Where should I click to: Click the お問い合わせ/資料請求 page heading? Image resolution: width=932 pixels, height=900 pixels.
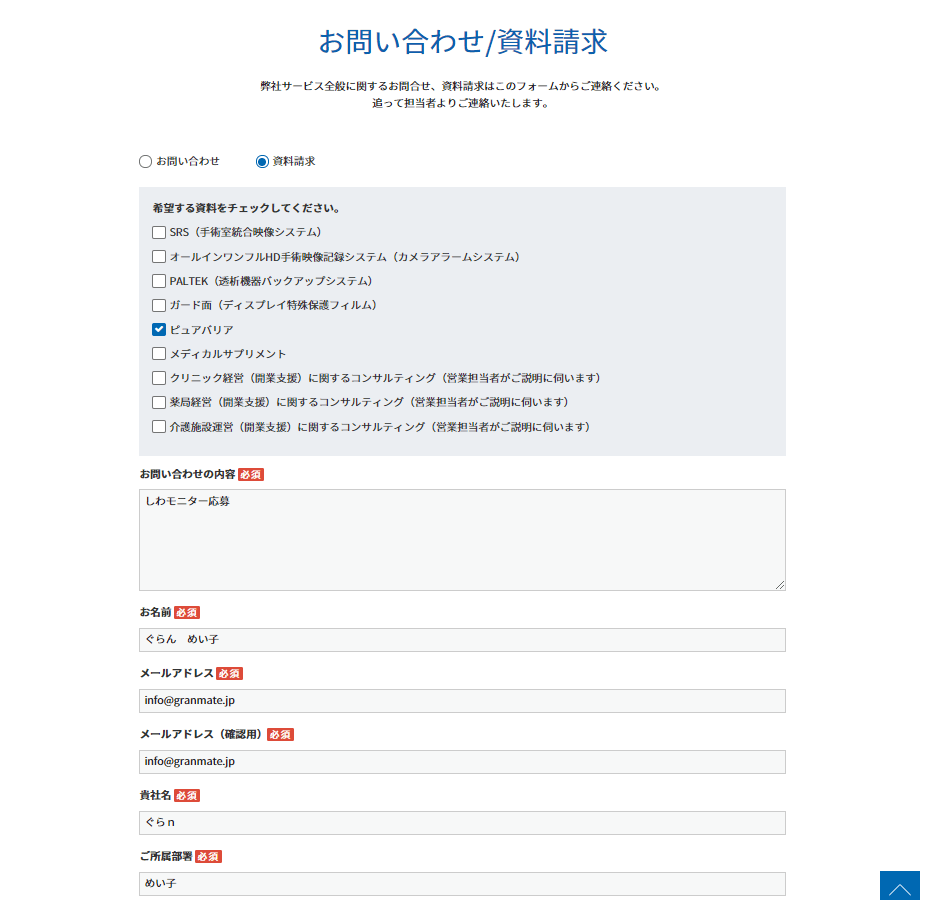(463, 42)
